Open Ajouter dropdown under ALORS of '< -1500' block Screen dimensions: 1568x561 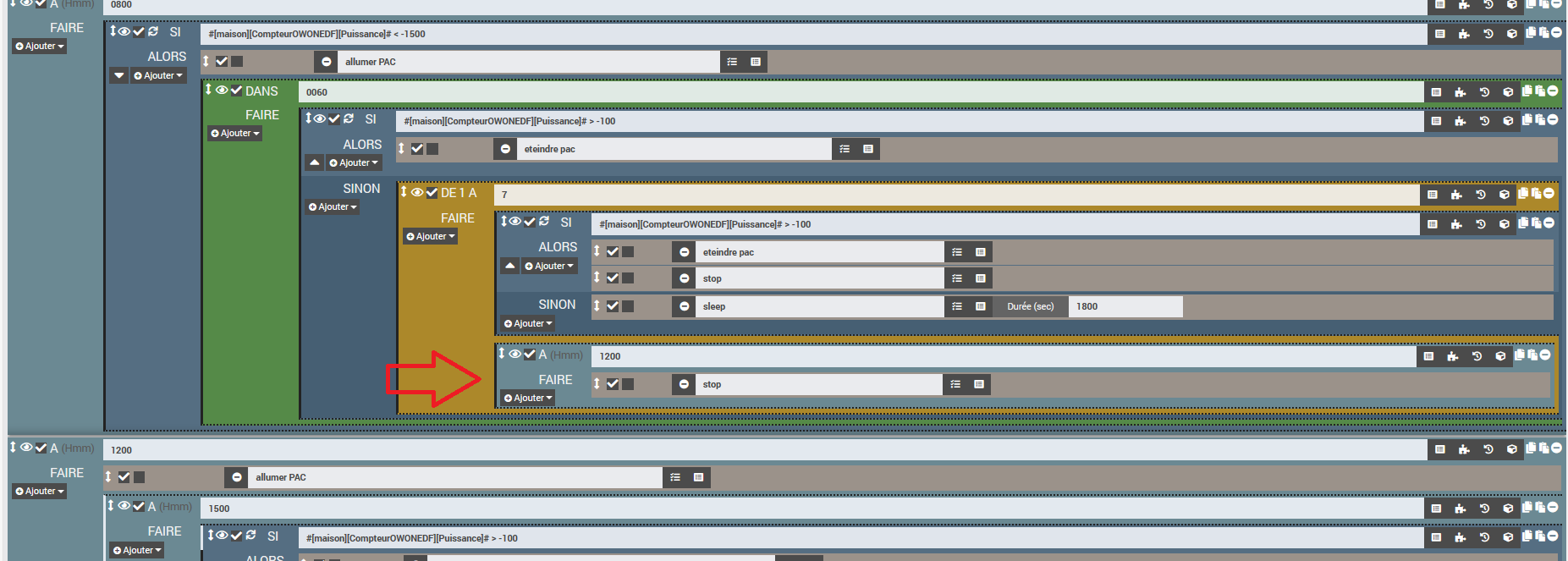coord(158,75)
